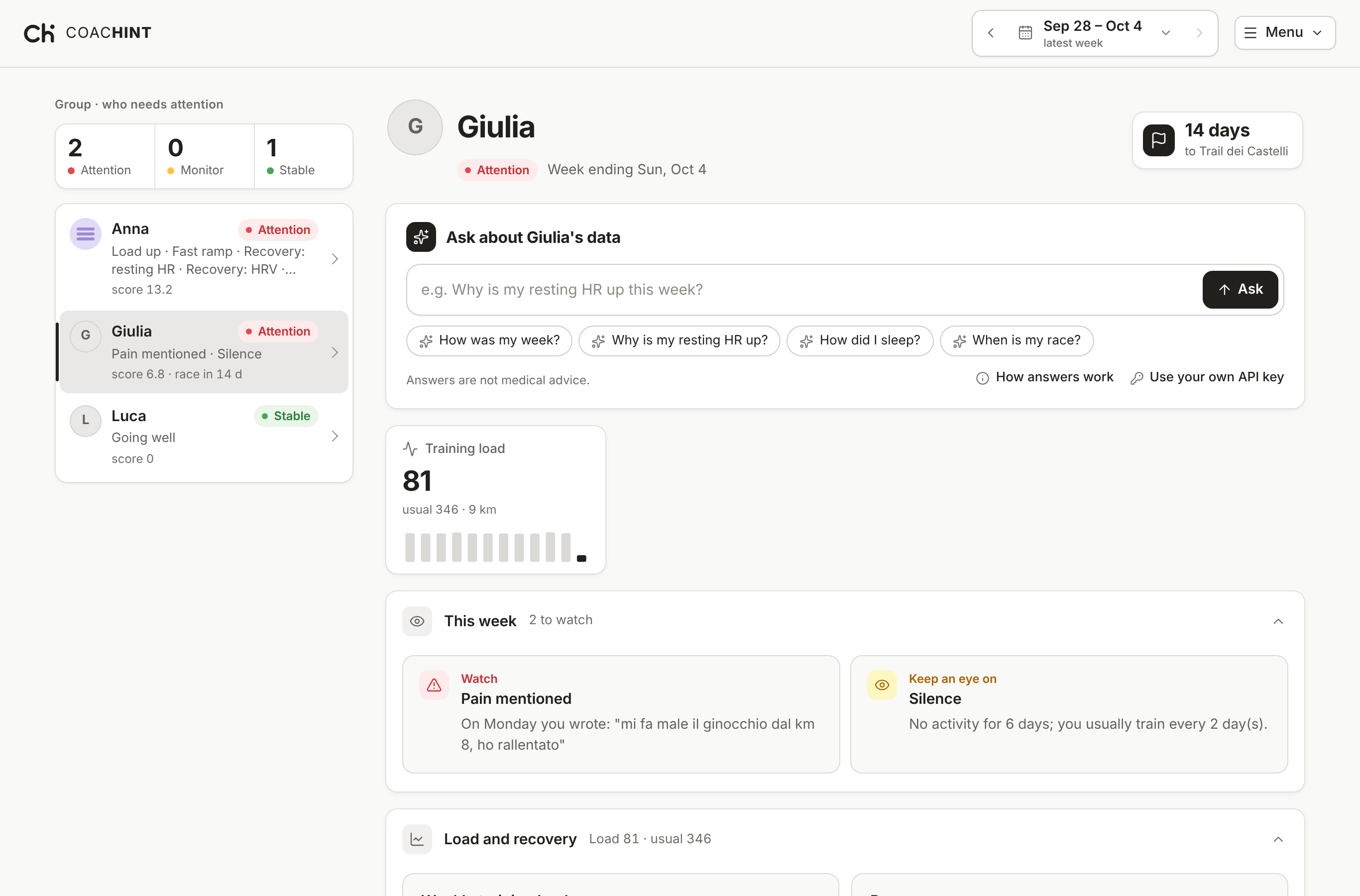This screenshot has height=896, width=1360.
Task: Filter by 1 Stable athletes
Action: [304, 156]
